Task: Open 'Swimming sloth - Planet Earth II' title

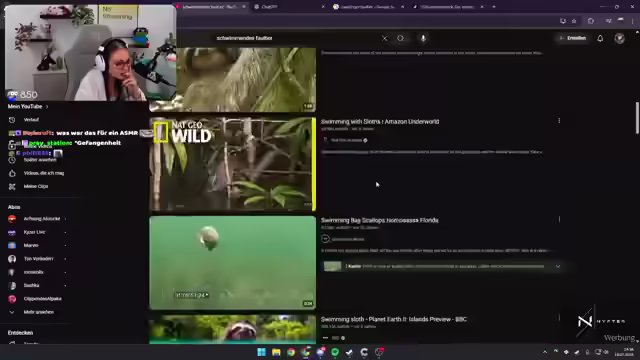Action: pyautogui.click(x=393, y=319)
